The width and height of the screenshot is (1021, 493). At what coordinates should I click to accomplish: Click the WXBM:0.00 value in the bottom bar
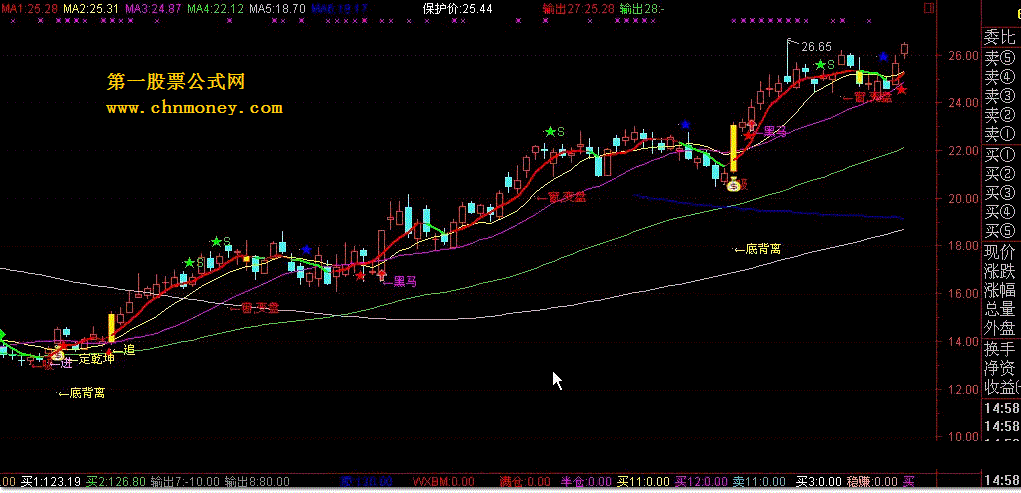pos(444,482)
